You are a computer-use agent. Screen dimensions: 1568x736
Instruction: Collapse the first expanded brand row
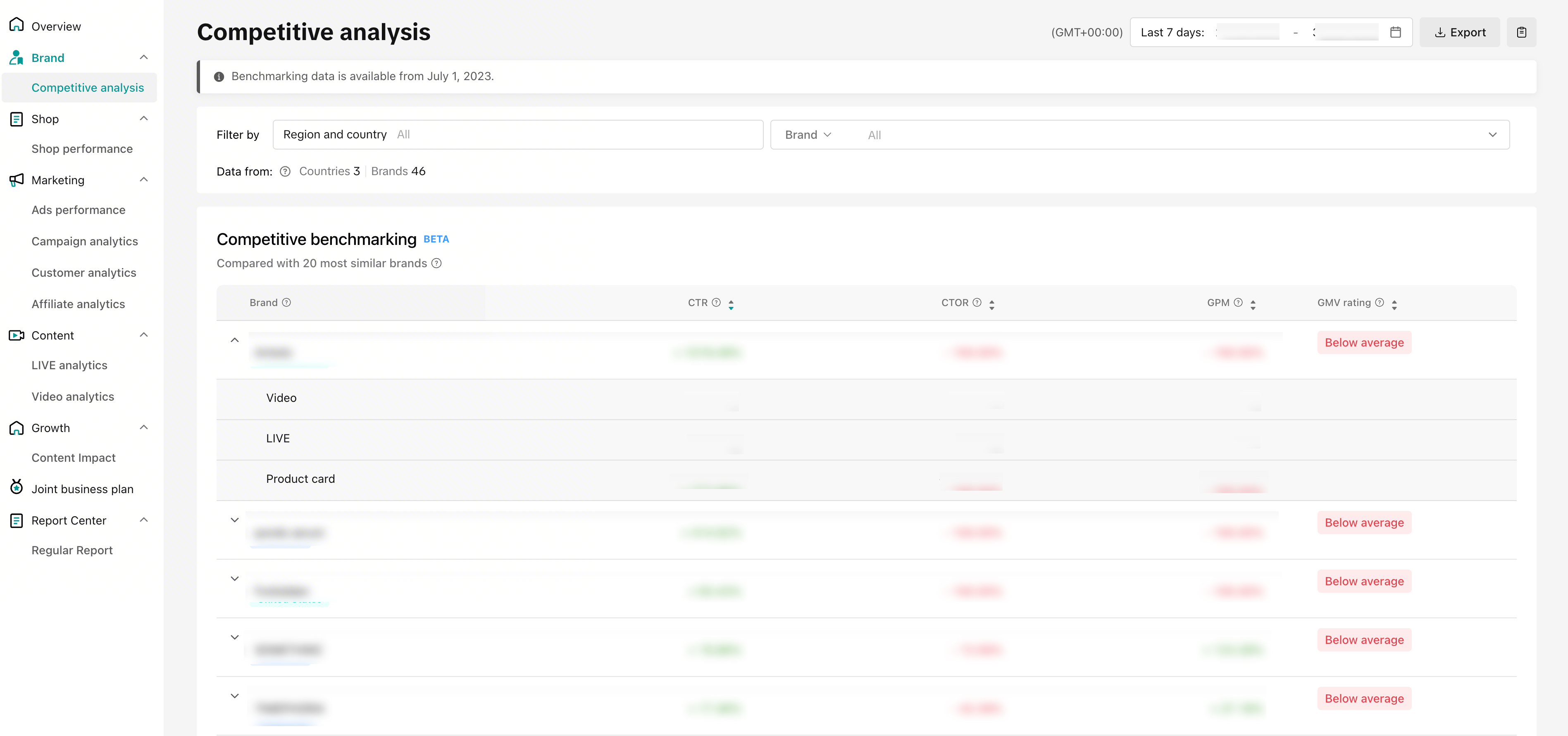(234, 340)
